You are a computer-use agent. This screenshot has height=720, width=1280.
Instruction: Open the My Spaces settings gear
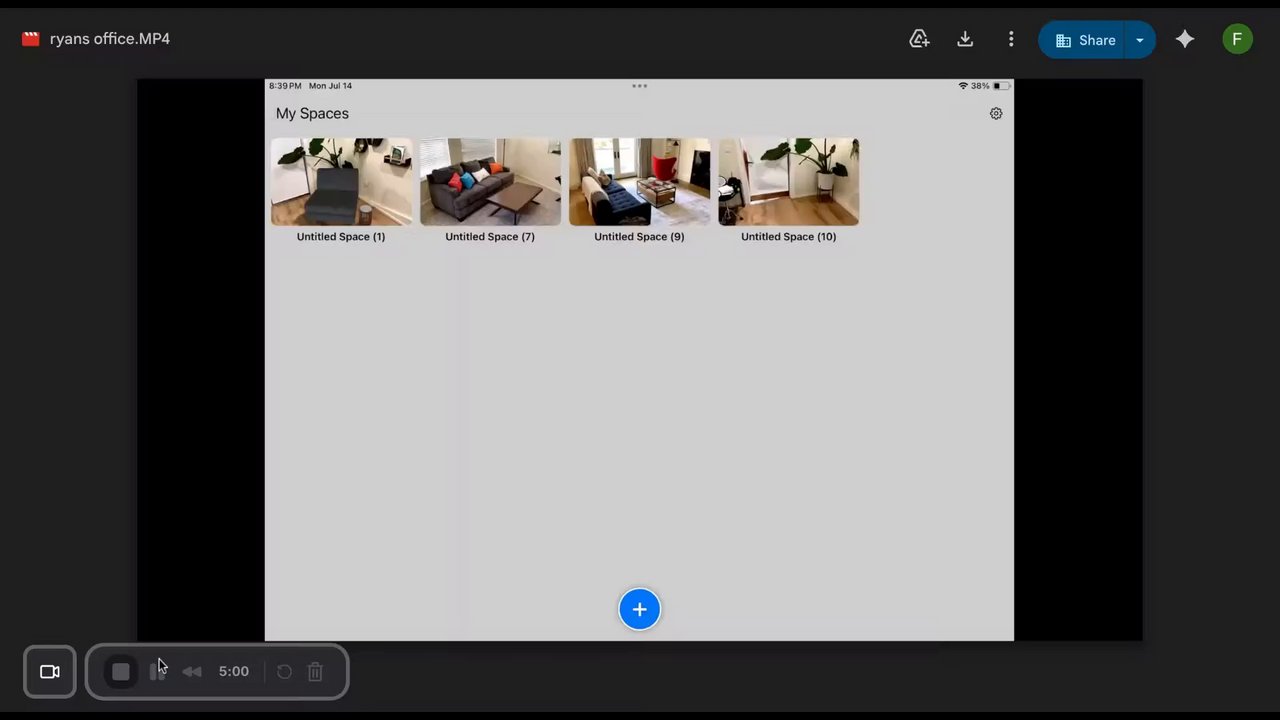point(996,114)
